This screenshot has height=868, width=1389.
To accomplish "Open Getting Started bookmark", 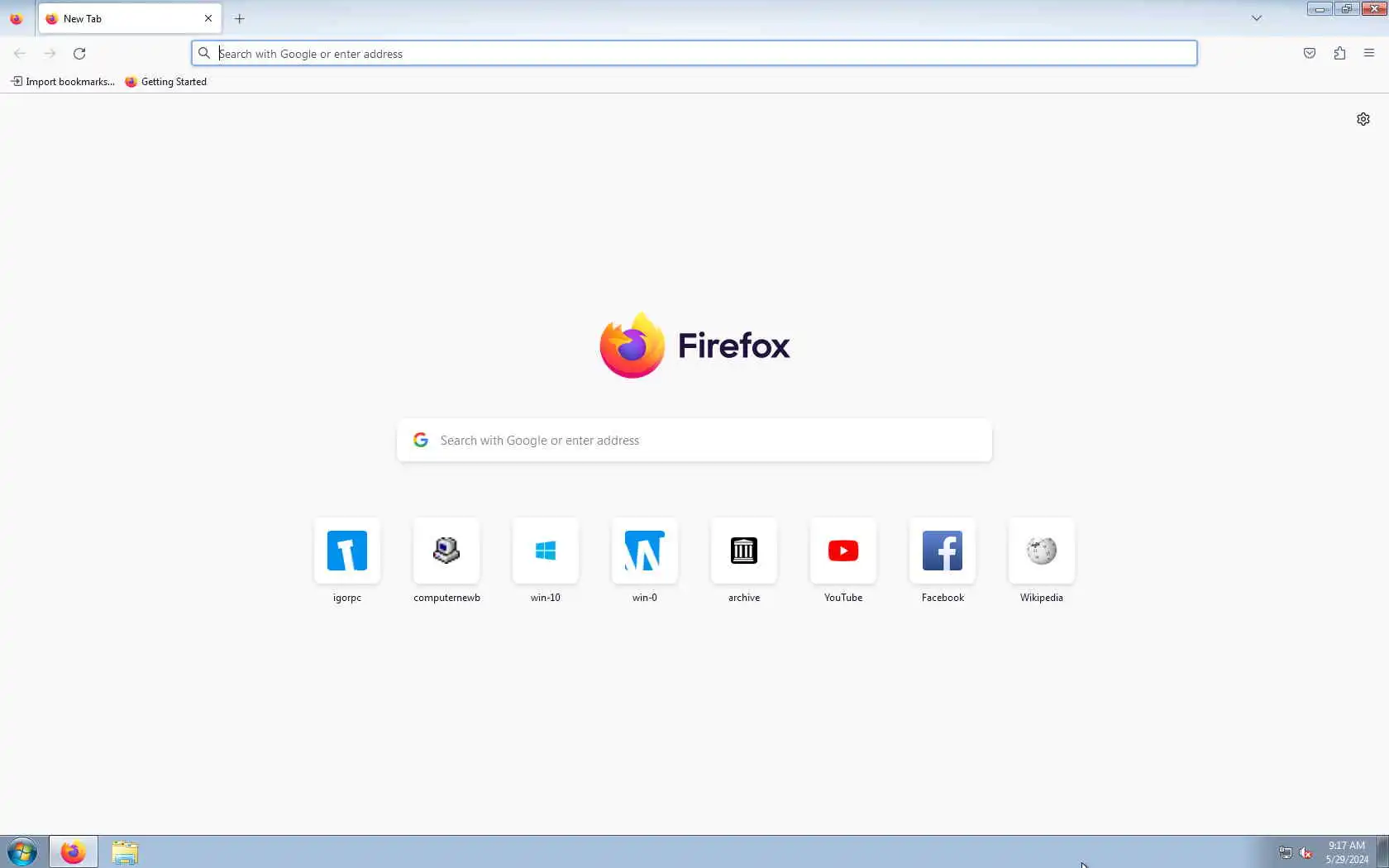I will pos(165,81).
